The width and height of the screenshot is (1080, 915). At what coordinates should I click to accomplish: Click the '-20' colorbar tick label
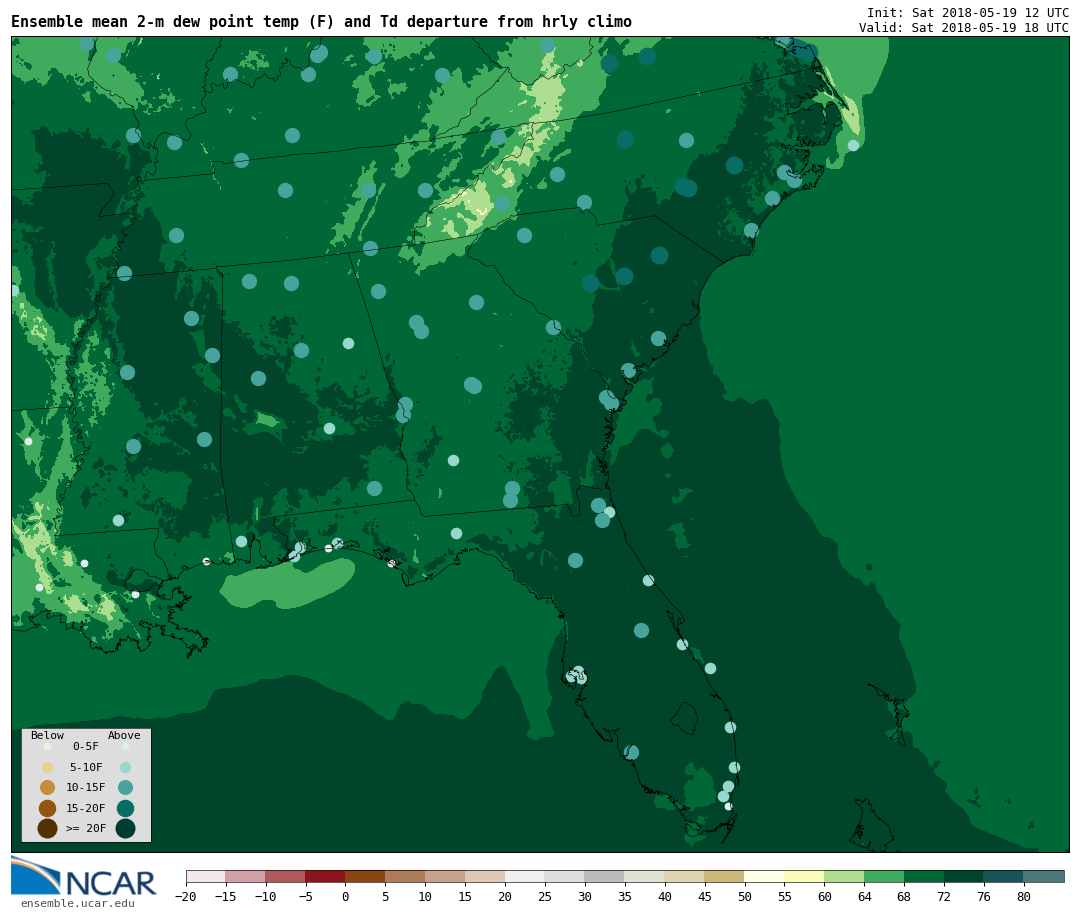(x=186, y=896)
